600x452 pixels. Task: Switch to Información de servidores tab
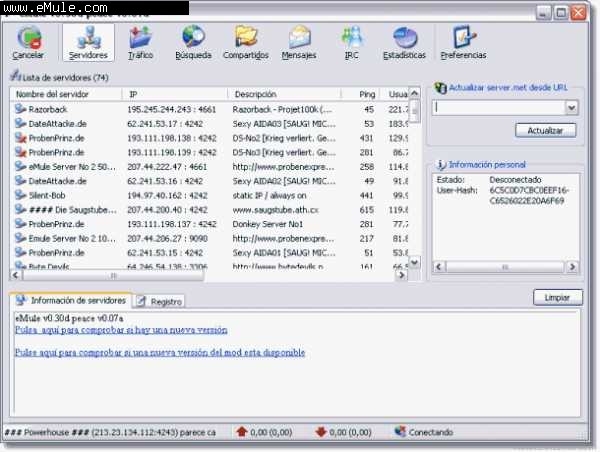(x=71, y=300)
